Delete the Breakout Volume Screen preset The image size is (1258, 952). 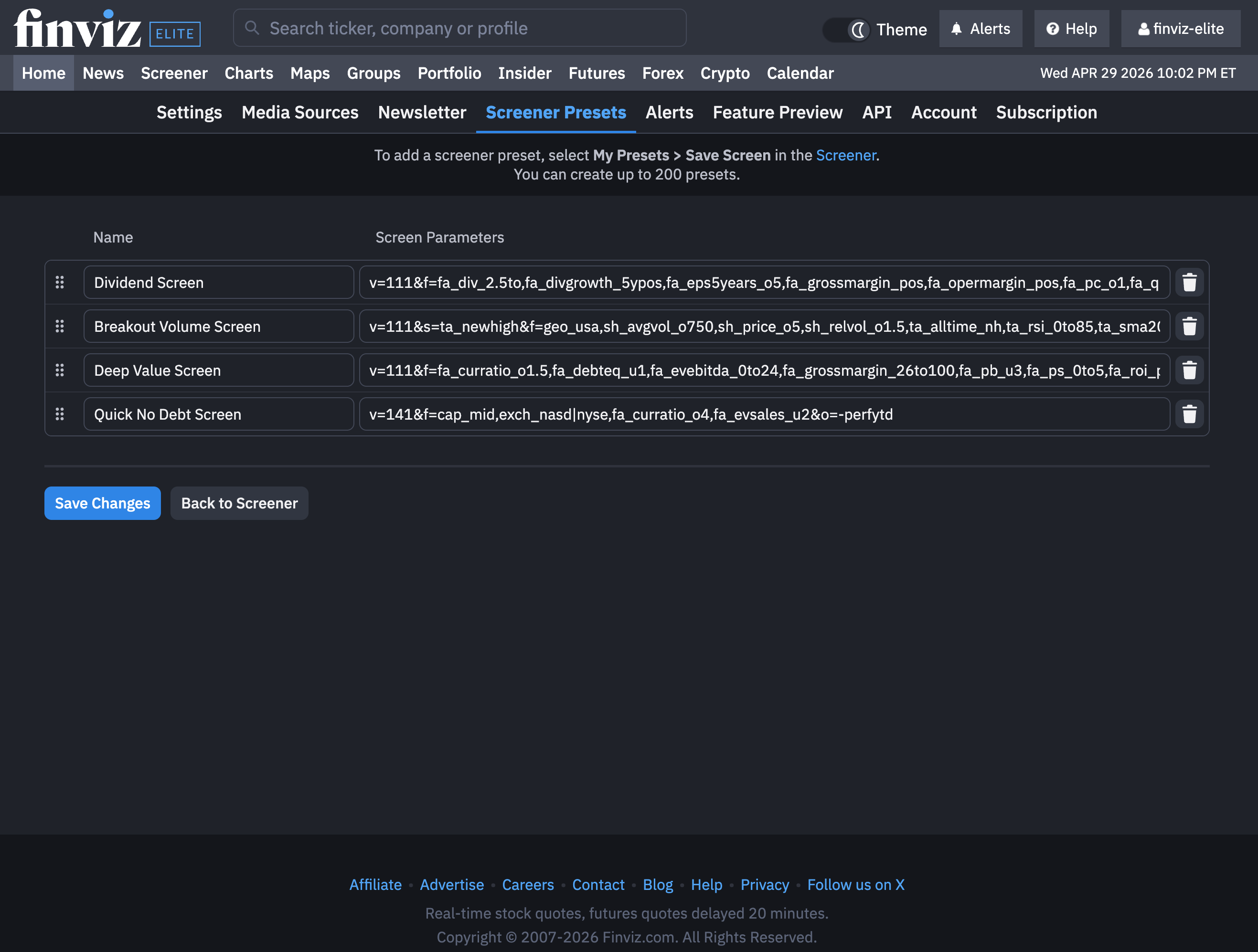(x=1189, y=326)
